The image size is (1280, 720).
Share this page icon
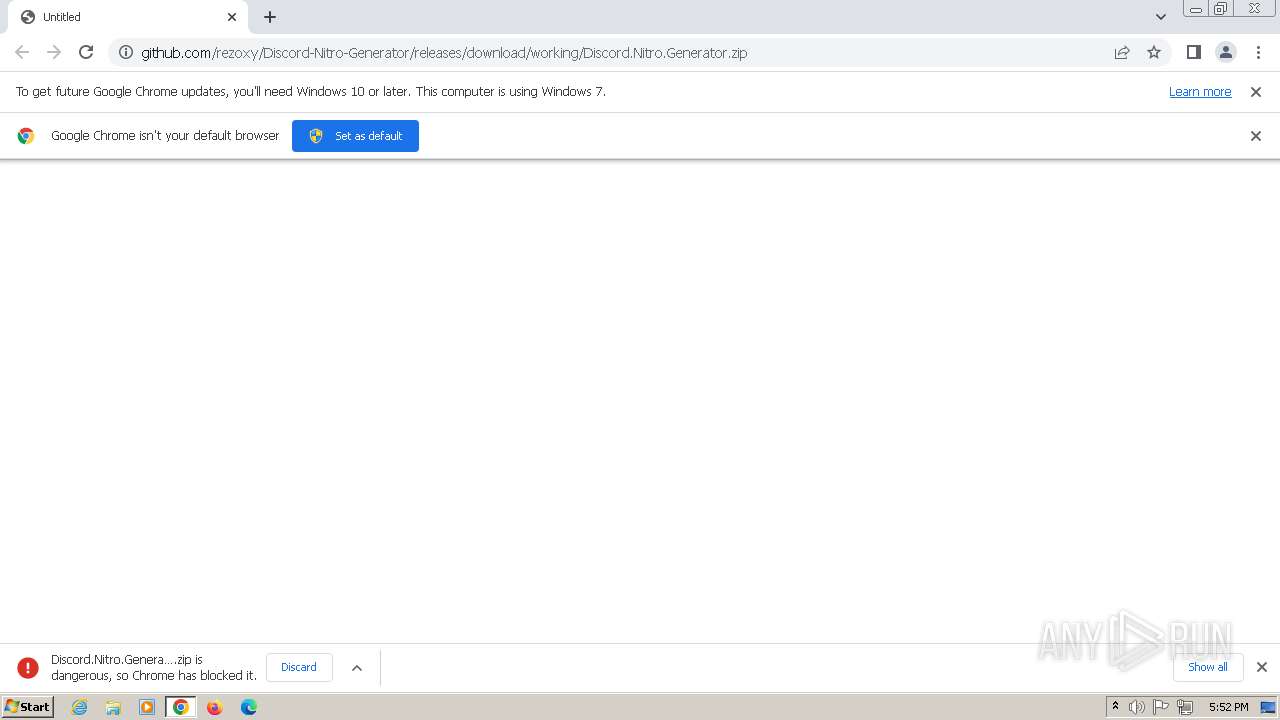tap(1122, 52)
